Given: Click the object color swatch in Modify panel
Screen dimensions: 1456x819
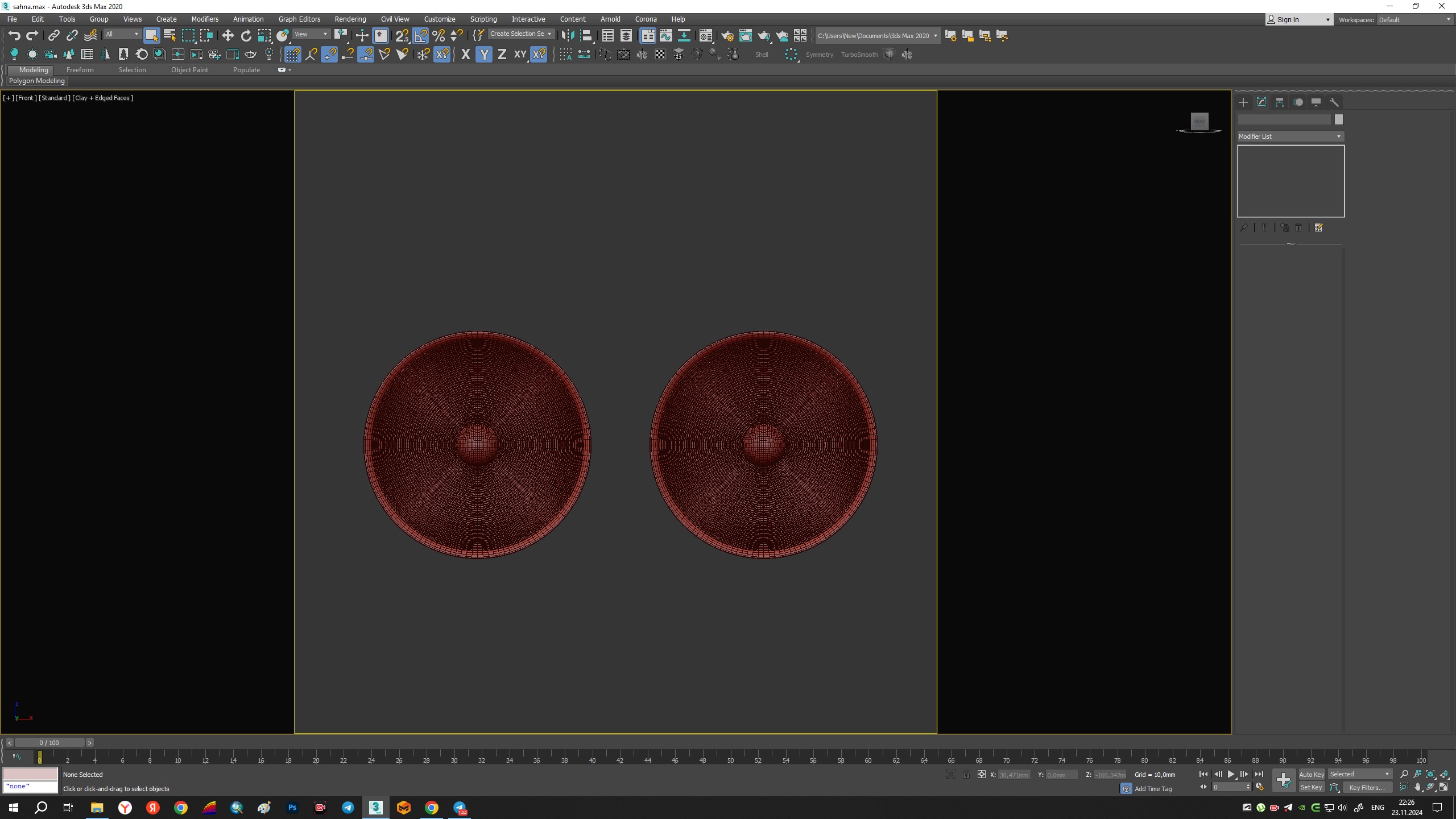Looking at the screenshot, I should (x=1339, y=119).
